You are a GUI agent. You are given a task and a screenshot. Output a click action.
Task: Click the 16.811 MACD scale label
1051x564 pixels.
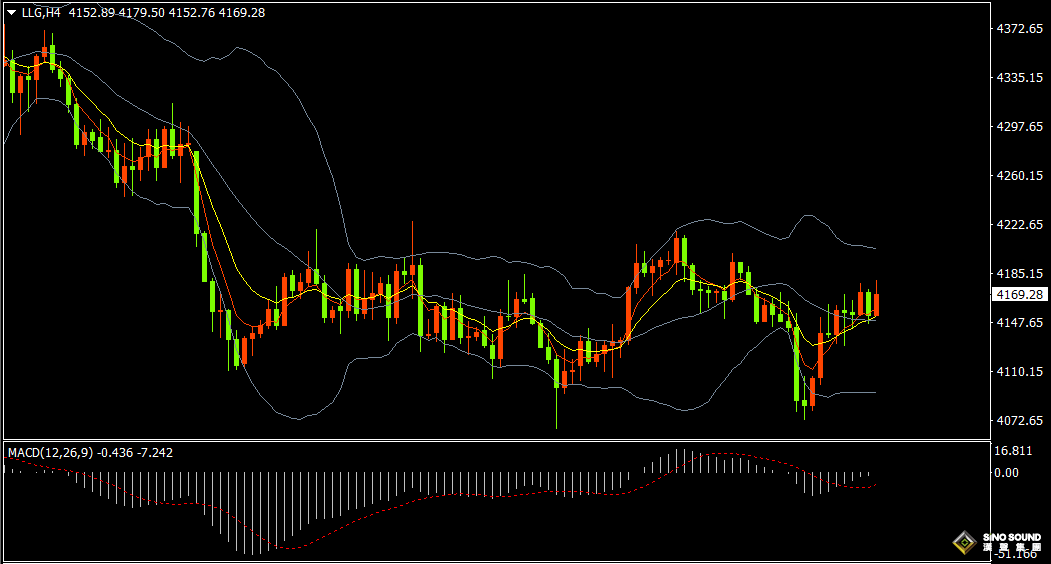point(1013,451)
